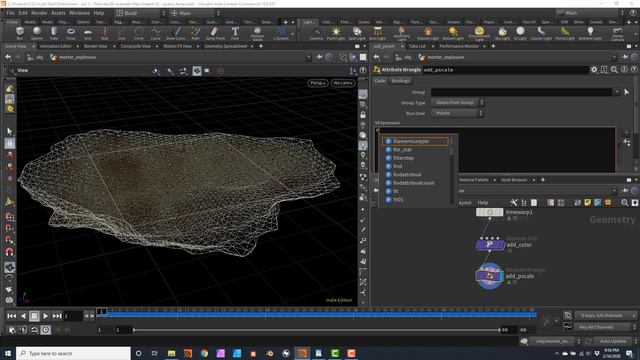Viewport: 640px width, 360px height.
Task: Activate the select arrow tool in left toolbar
Action: (9, 131)
